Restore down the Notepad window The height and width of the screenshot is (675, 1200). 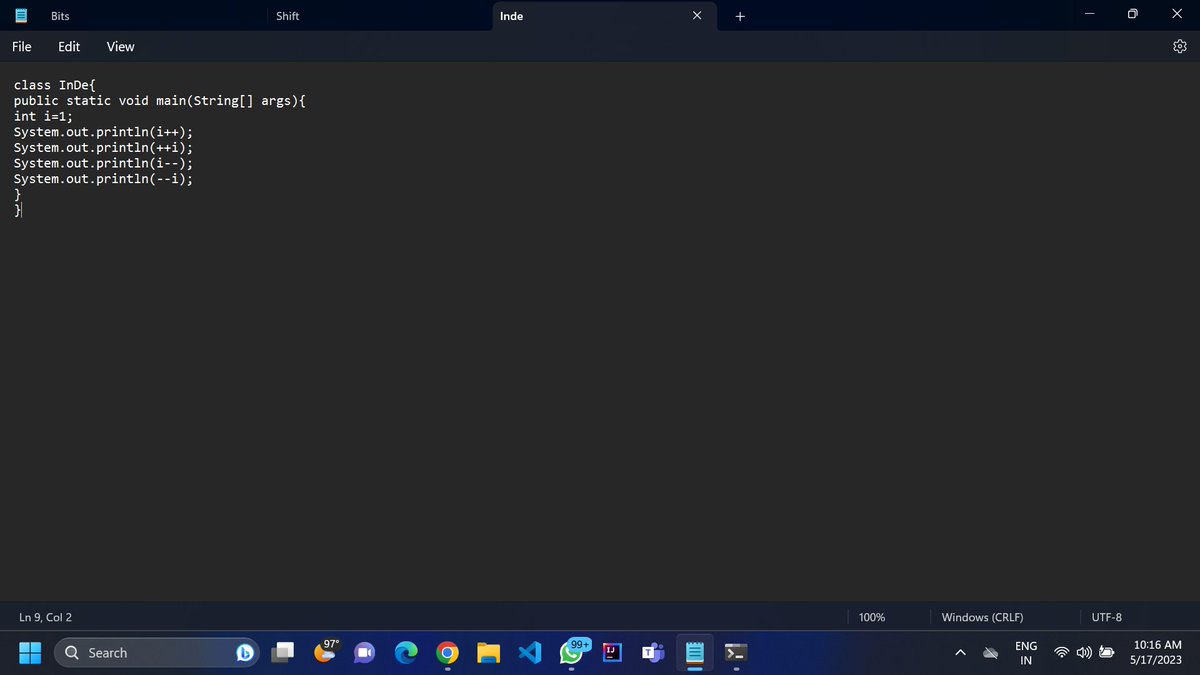pos(1134,16)
